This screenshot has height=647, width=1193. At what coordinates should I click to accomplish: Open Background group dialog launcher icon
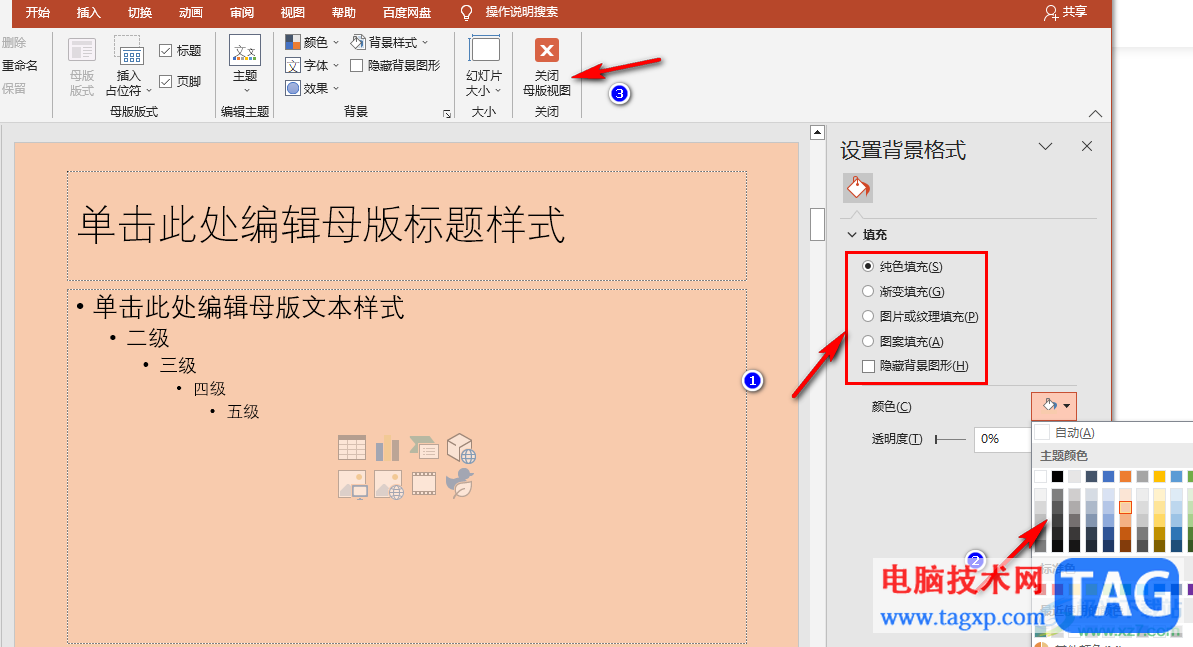point(447,113)
